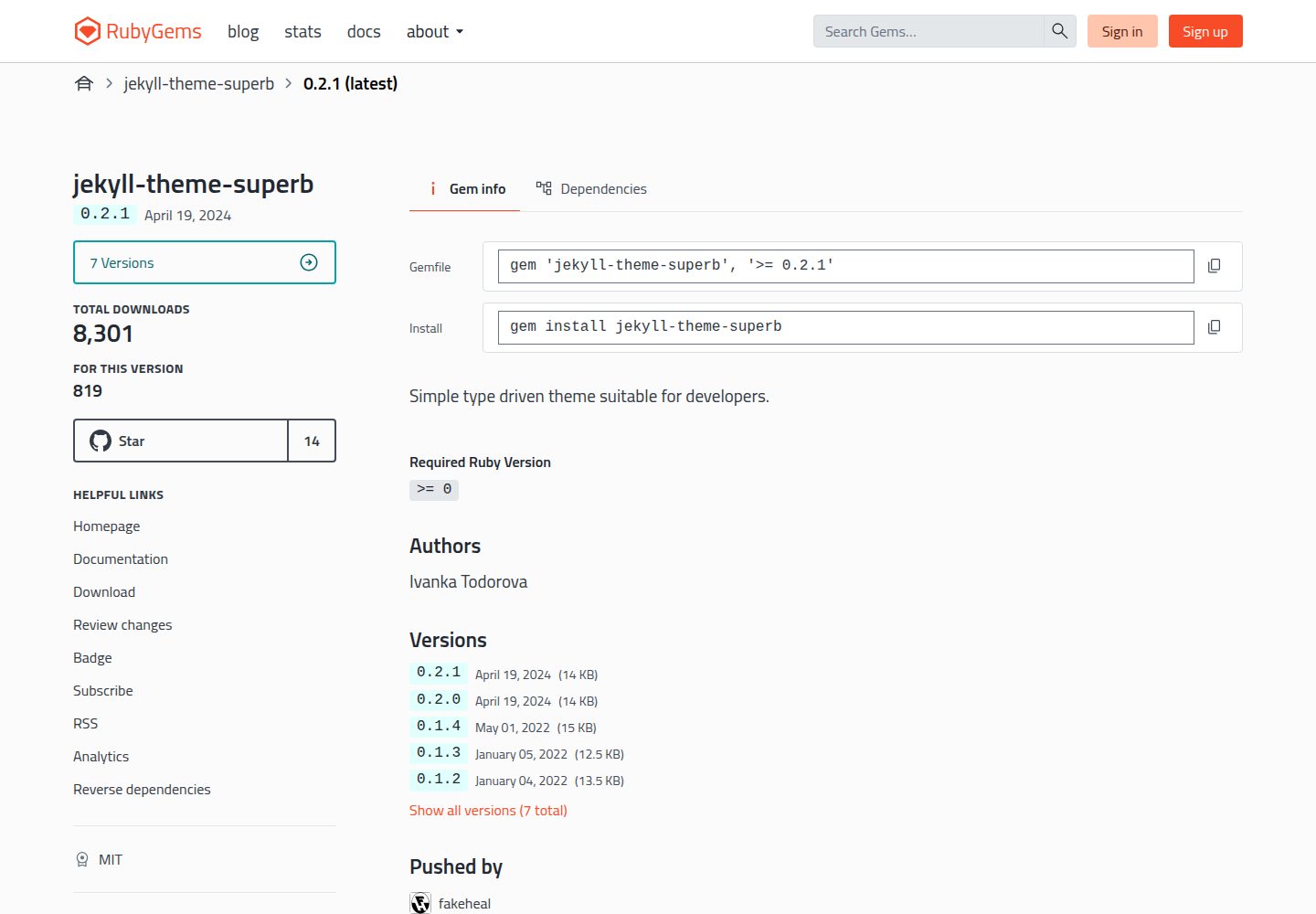
Task: Open the jekyll-theme-superb breadcrumb link
Action: coord(199,83)
